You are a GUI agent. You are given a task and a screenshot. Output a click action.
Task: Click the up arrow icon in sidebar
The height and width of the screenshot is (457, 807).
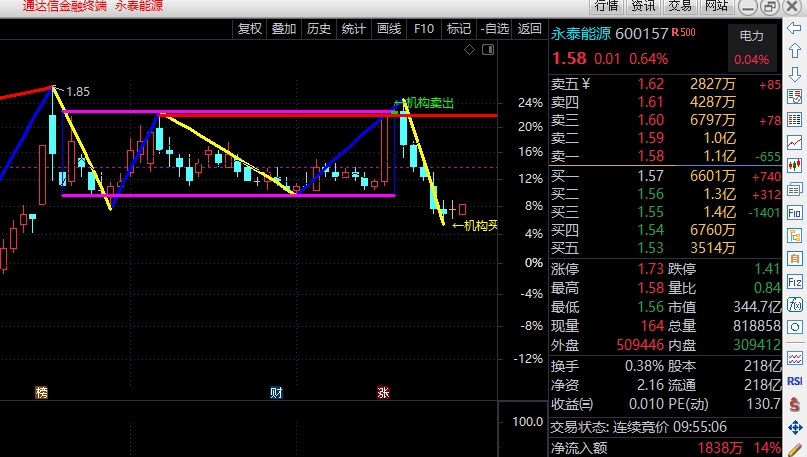[795, 50]
